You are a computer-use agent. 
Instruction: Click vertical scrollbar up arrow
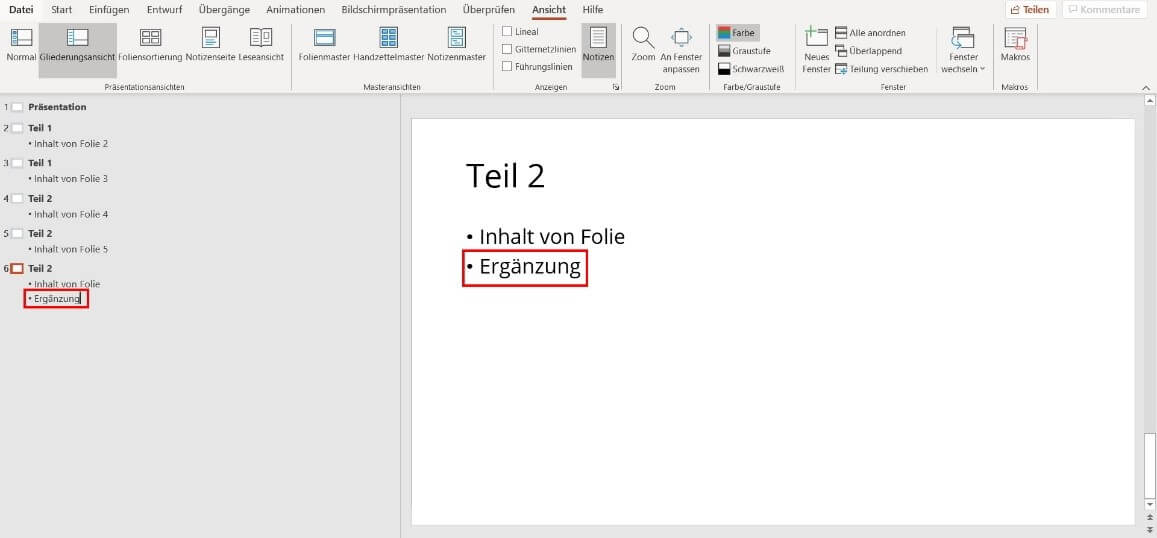(1148, 100)
